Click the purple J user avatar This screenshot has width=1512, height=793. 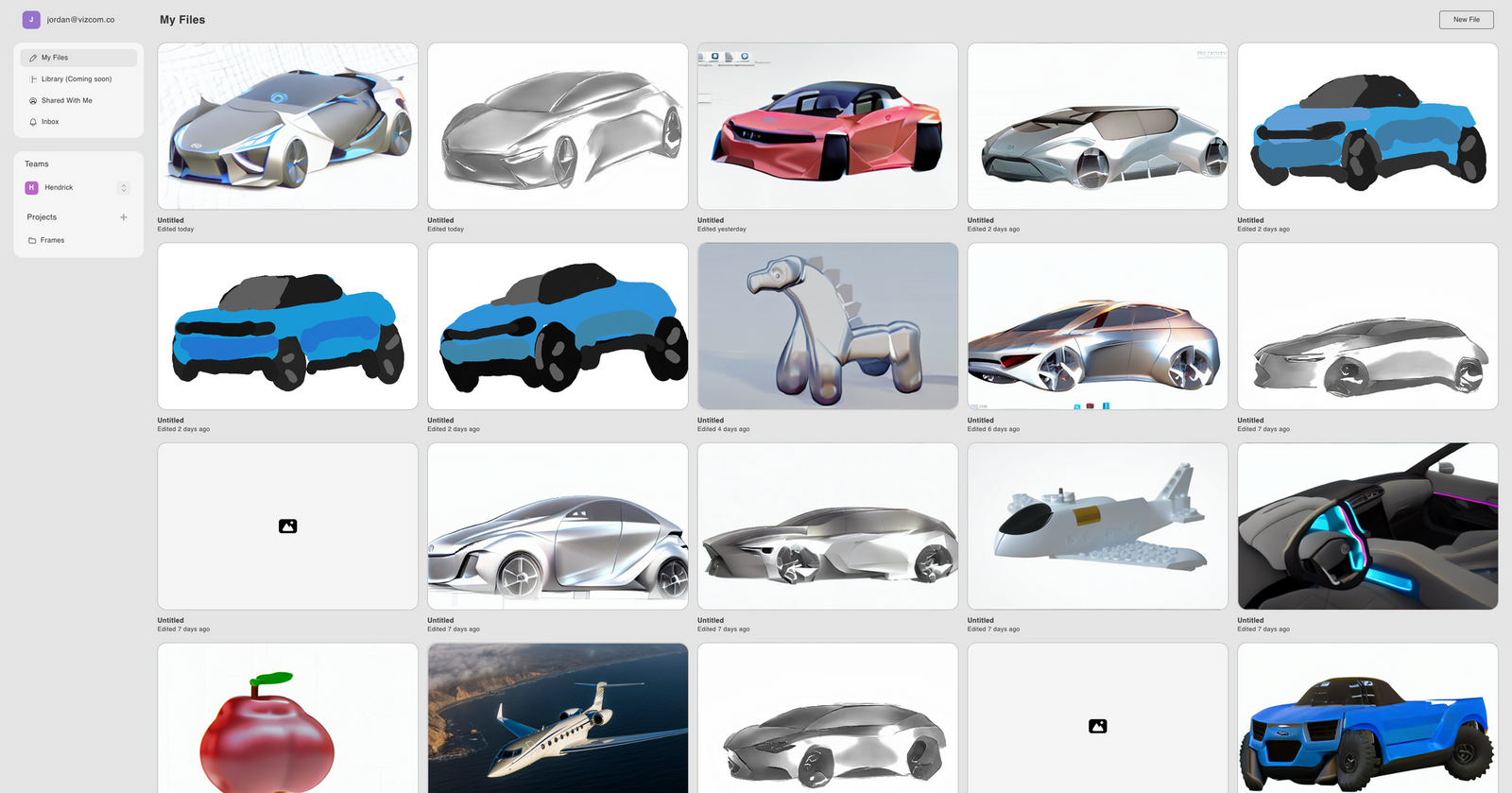[31, 19]
